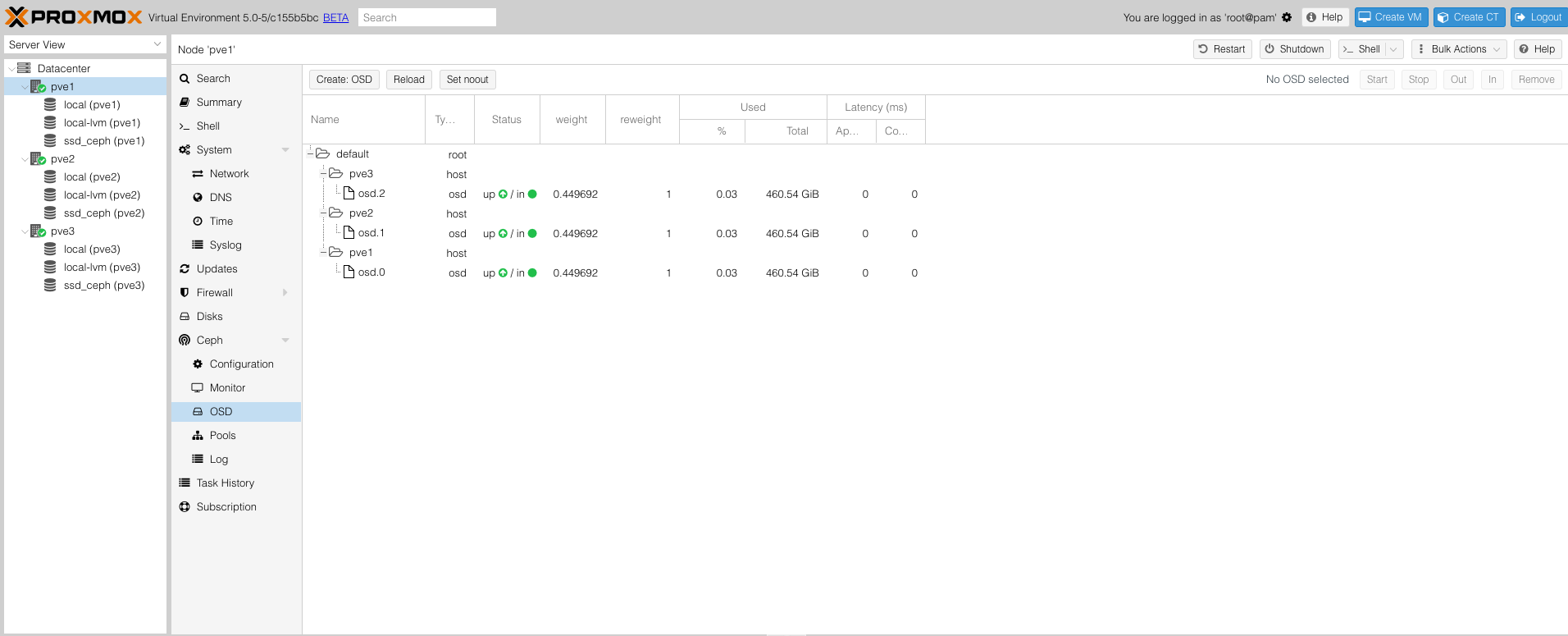The width and height of the screenshot is (1568, 636).
Task: Log out of Proxmox
Action: (1538, 17)
